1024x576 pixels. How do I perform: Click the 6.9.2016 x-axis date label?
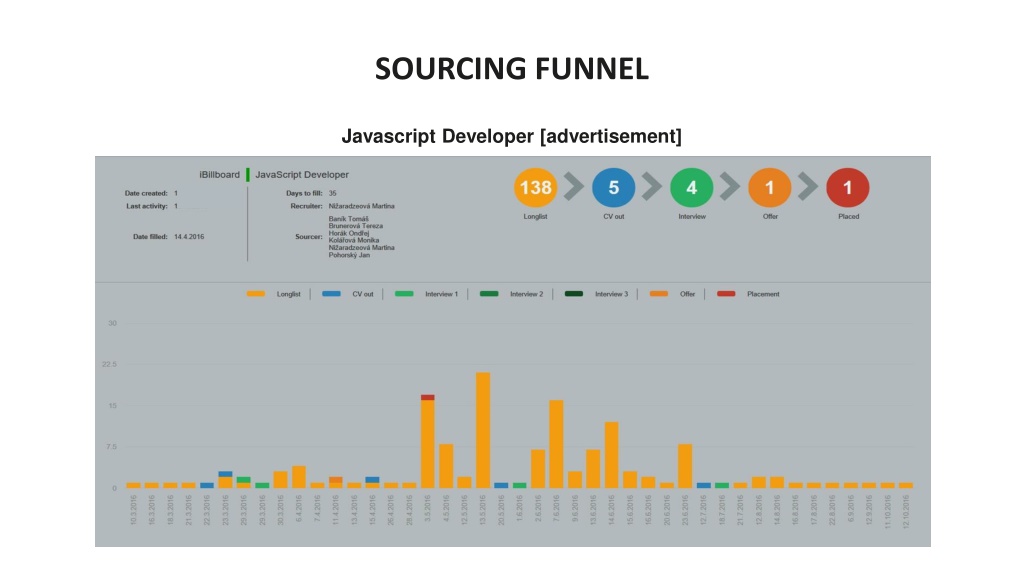851,509
